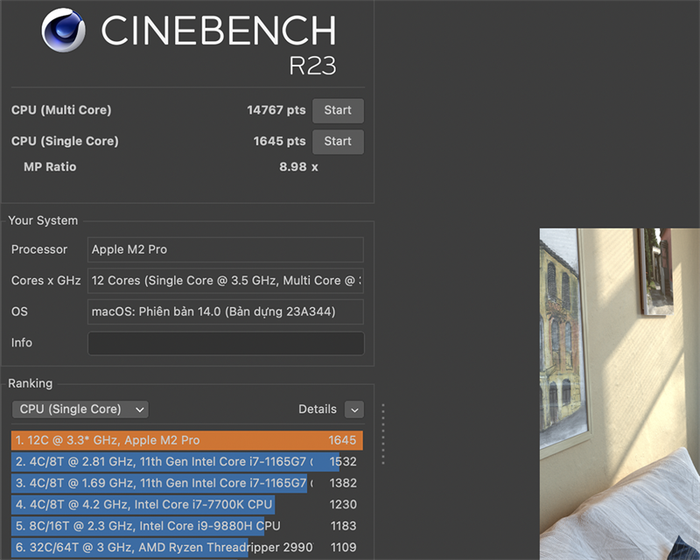Select the Intel Core i9-9880H ranking row

[187, 526]
